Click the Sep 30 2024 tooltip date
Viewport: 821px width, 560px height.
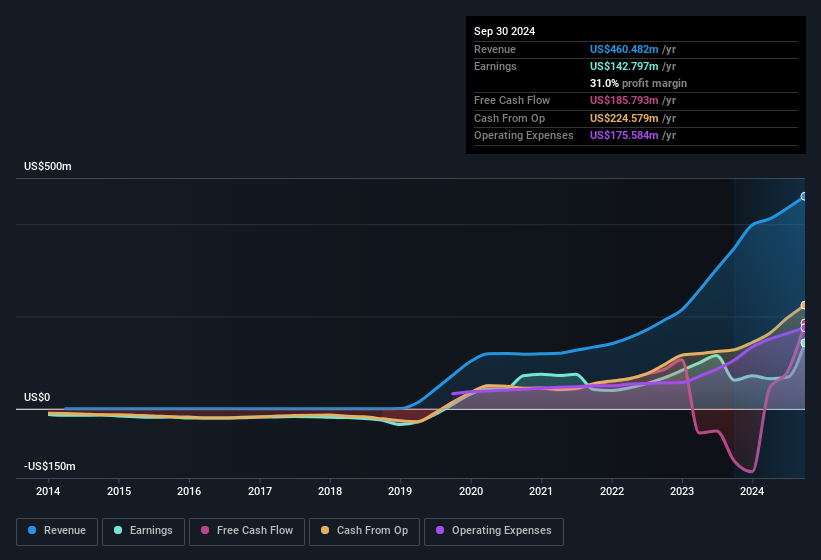tap(504, 31)
